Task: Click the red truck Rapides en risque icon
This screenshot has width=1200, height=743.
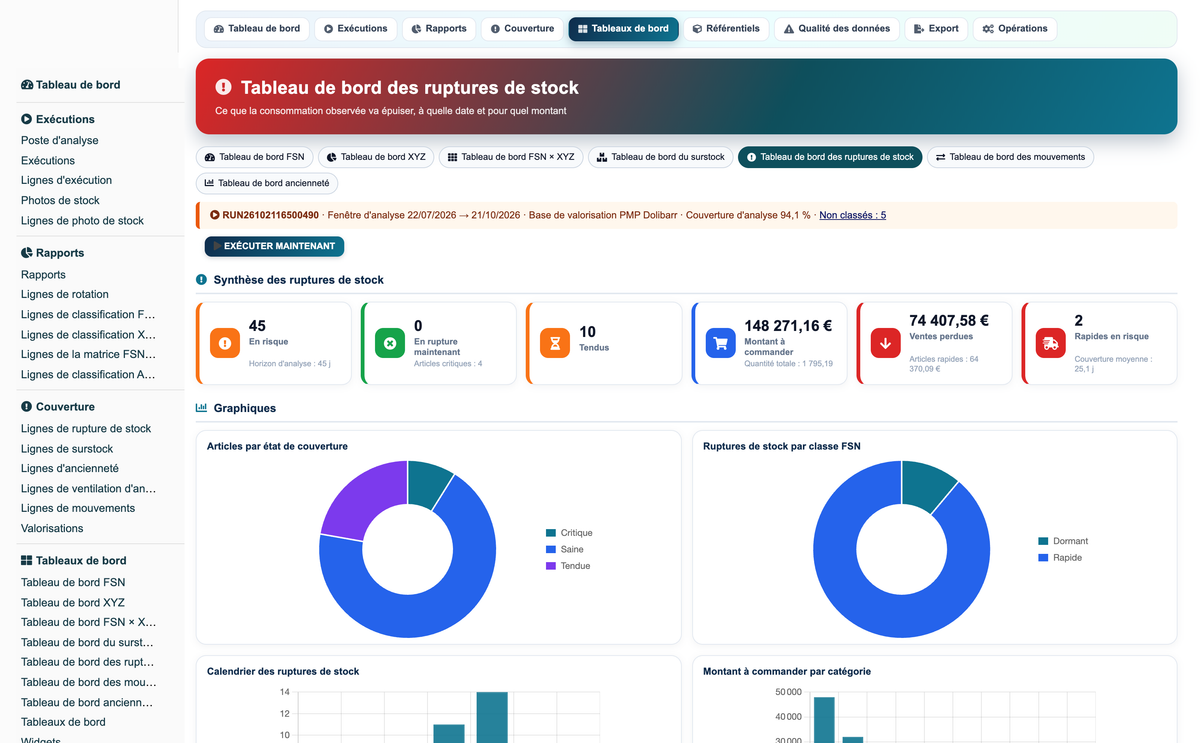Action: coord(1050,343)
